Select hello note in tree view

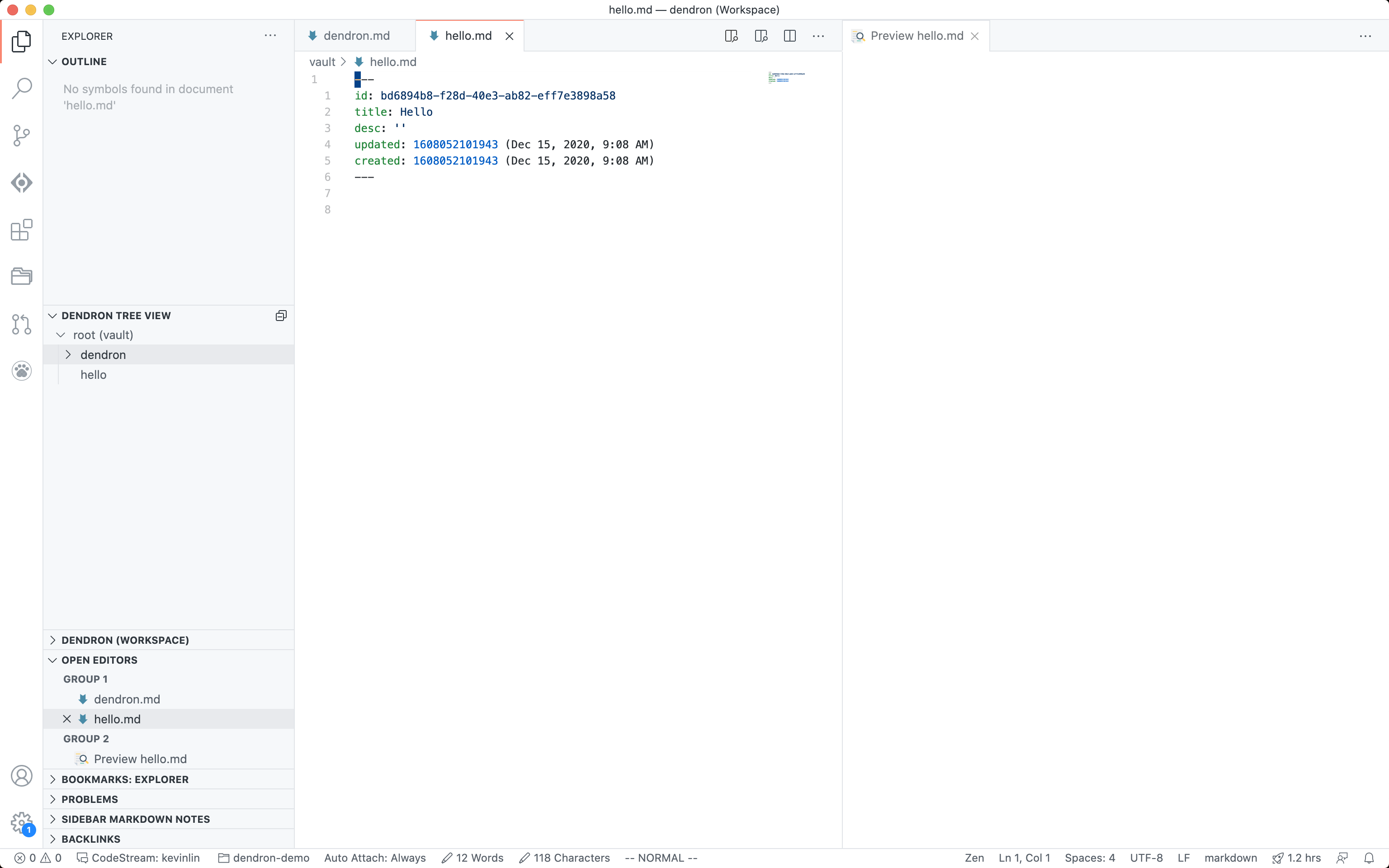168,375
